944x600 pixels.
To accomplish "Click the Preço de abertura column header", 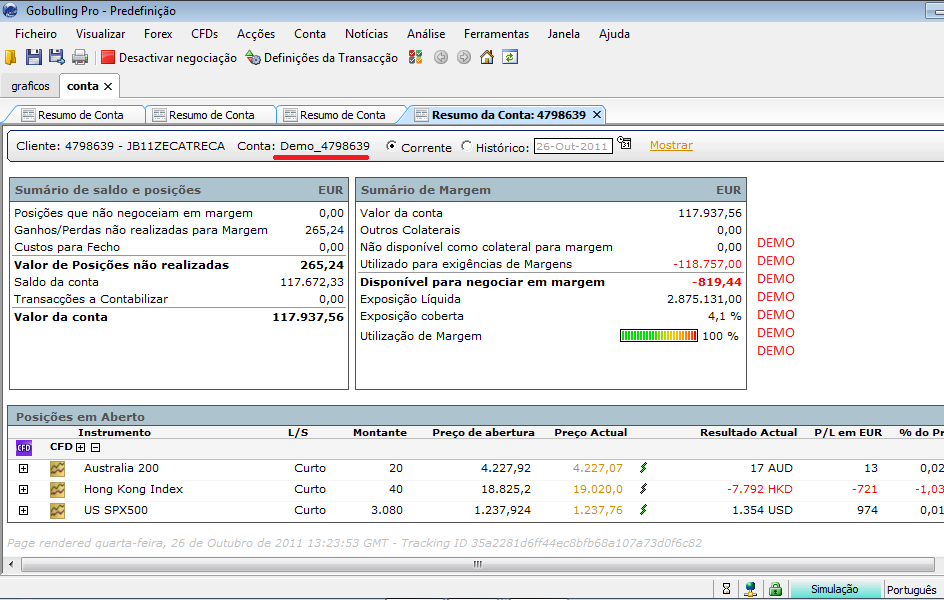I will [483, 433].
